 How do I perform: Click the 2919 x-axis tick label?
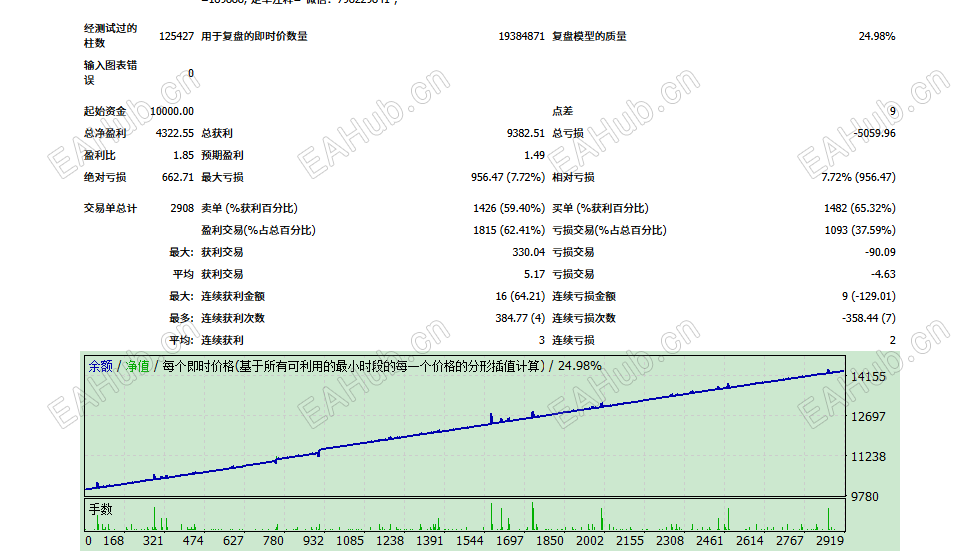[830, 541]
